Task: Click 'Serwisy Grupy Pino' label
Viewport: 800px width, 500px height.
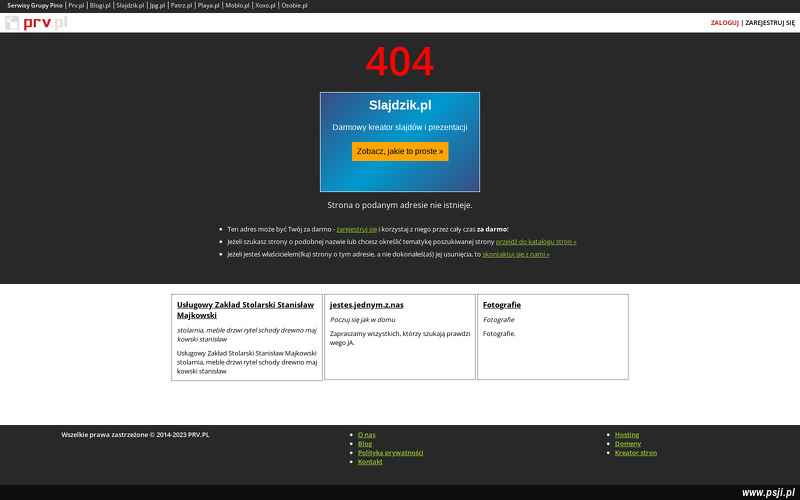Action: 35,6
